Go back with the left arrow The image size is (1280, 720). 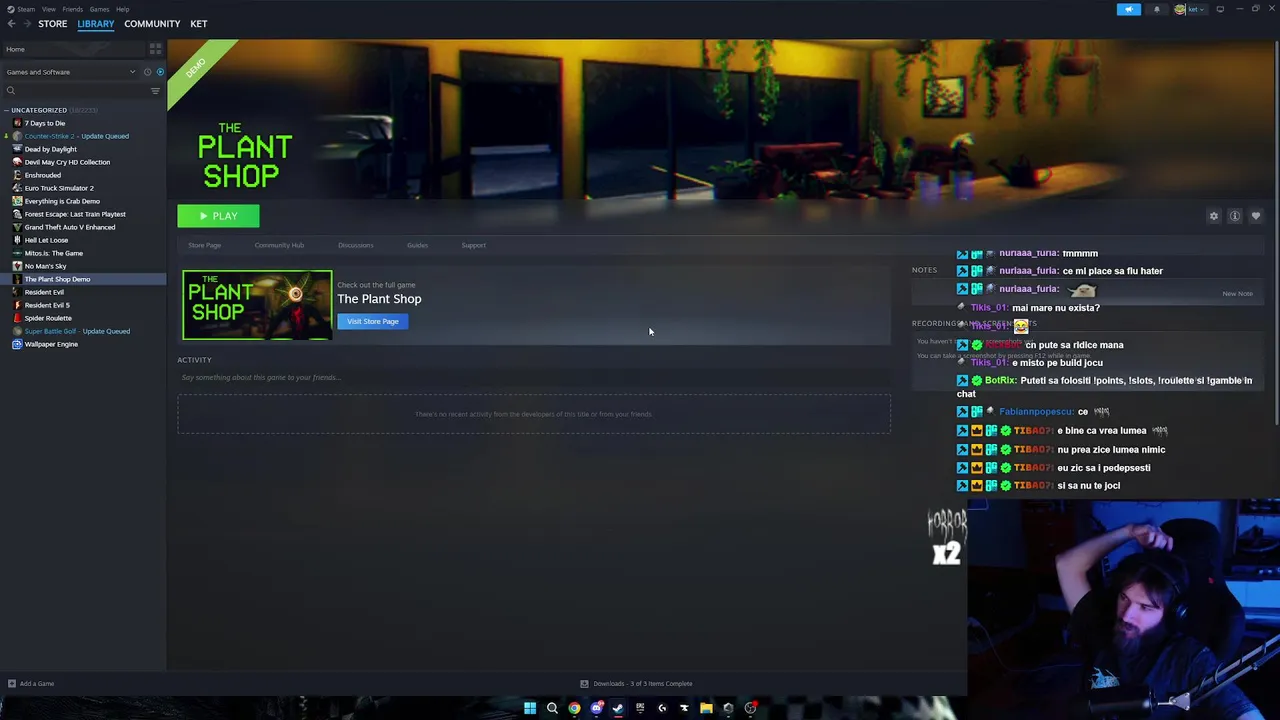(11, 24)
